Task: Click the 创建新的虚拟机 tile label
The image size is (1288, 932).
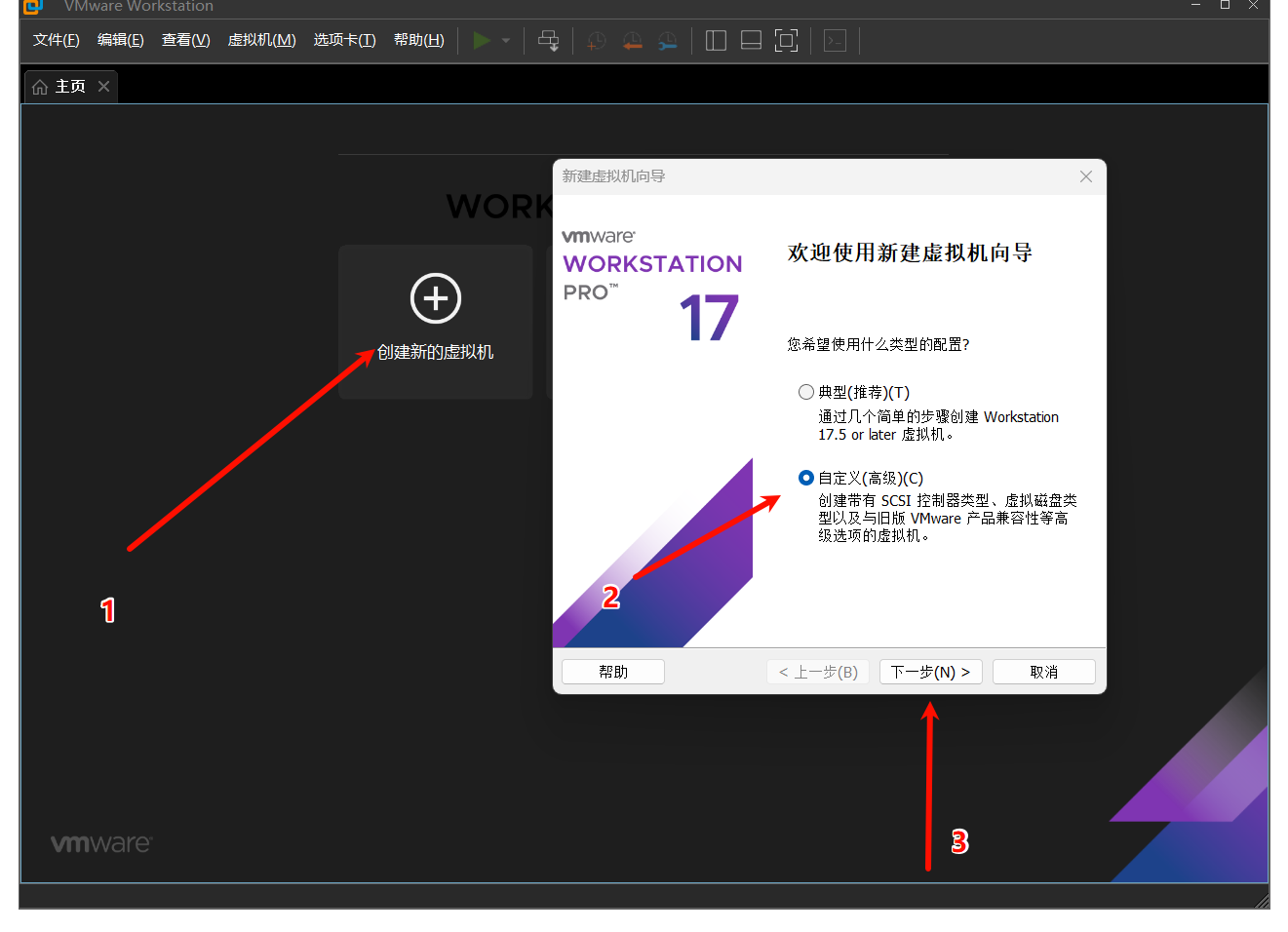Action: coord(436,352)
